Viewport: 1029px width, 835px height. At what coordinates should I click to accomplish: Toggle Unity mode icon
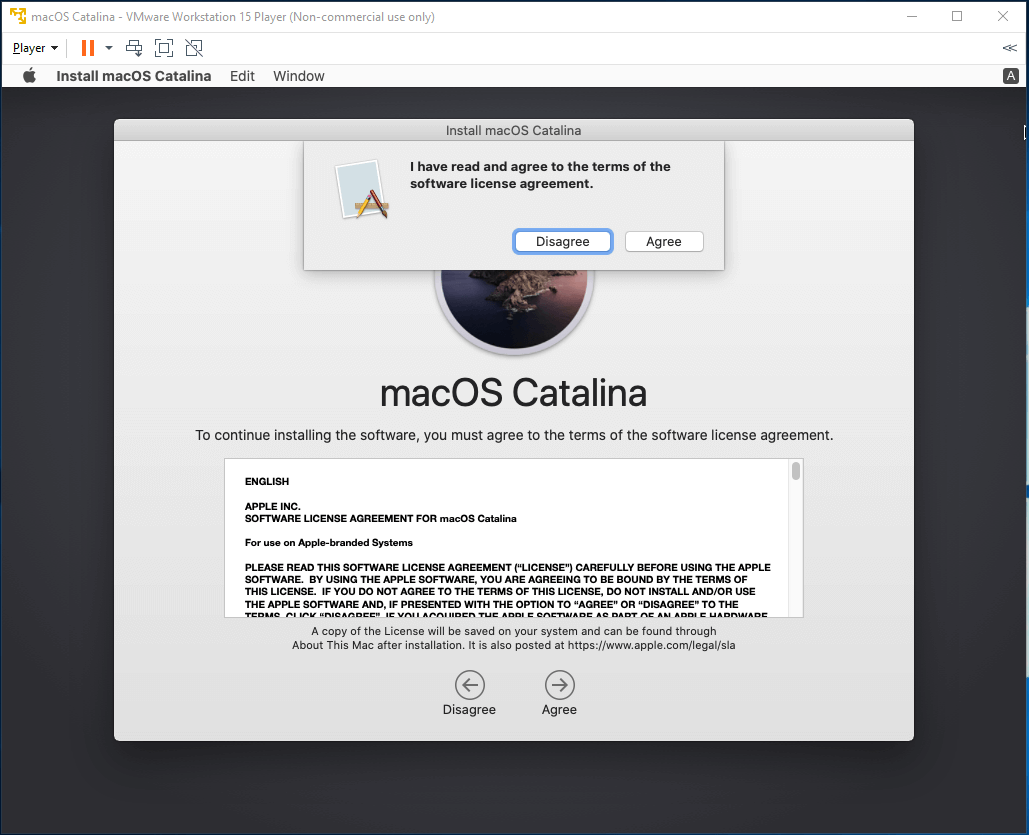point(194,48)
